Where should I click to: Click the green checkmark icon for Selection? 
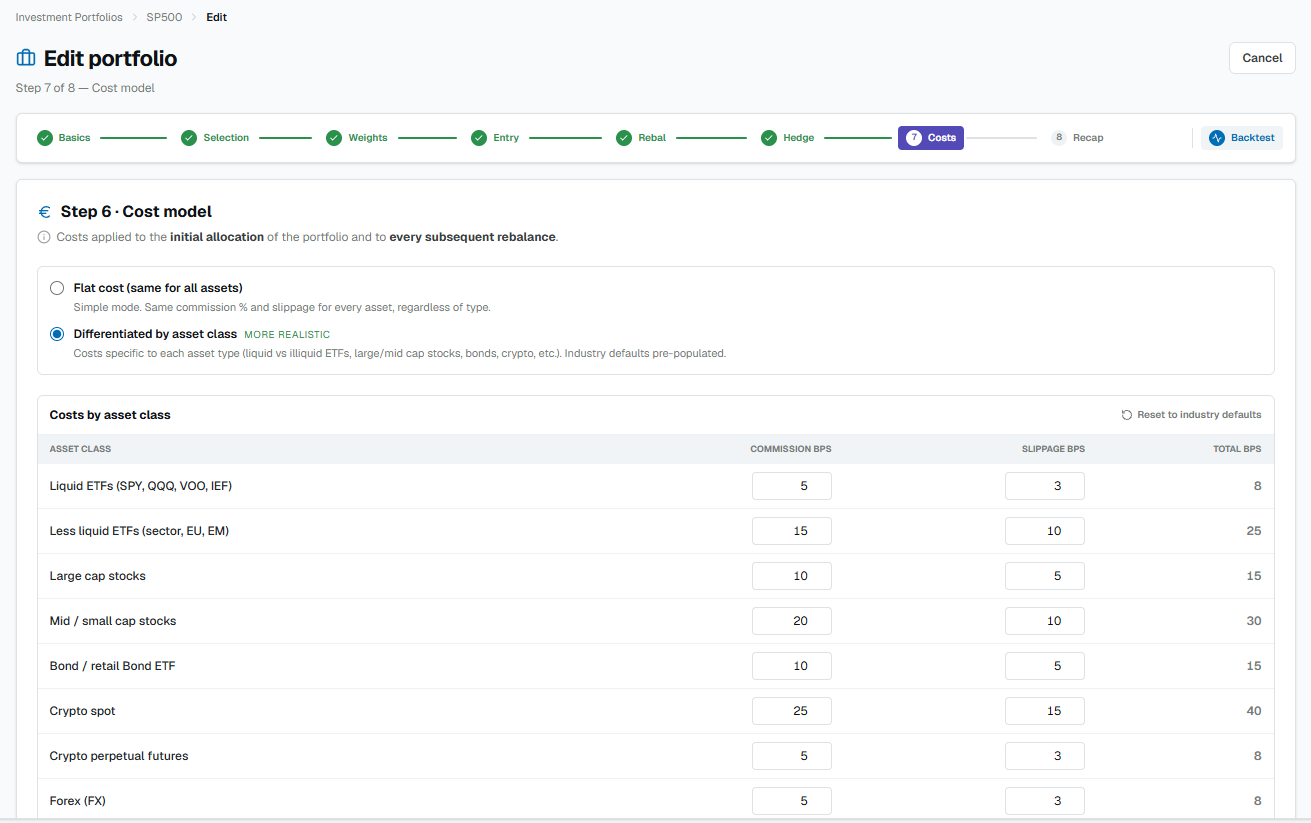pos(189,138)
